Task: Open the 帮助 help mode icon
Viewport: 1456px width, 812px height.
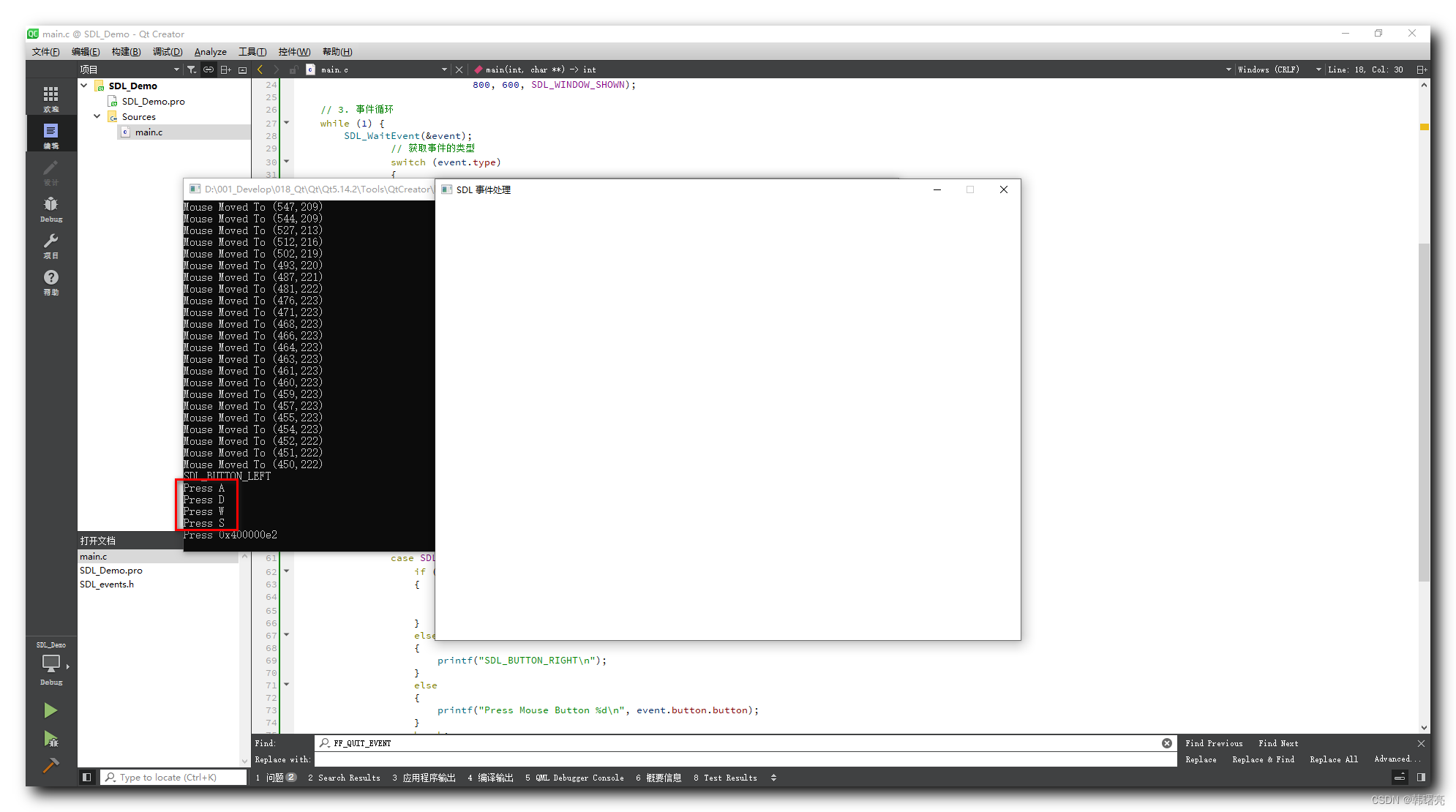Action: pos(50,280)
